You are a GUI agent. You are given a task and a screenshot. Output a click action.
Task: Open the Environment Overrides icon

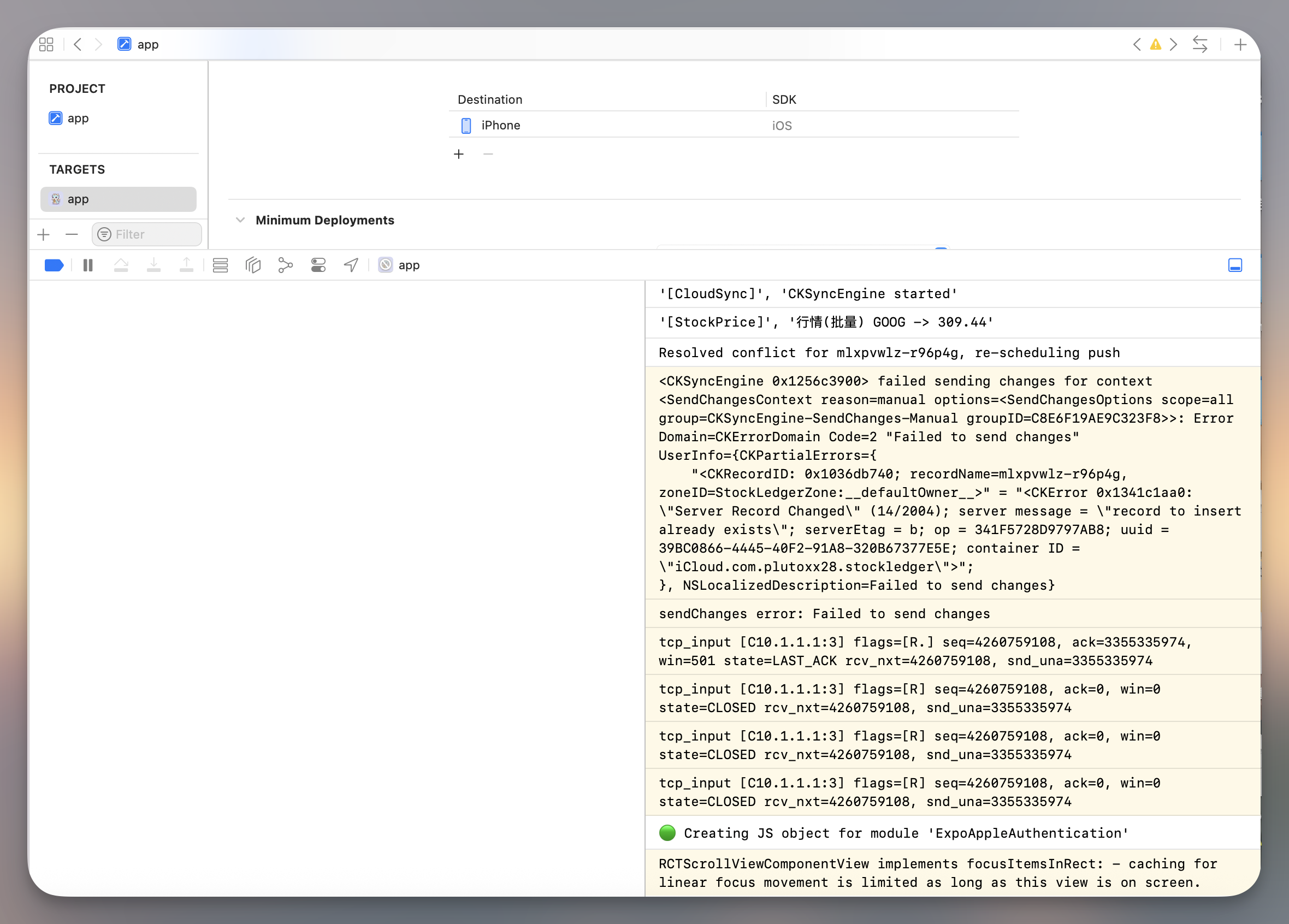pos(318,265)
